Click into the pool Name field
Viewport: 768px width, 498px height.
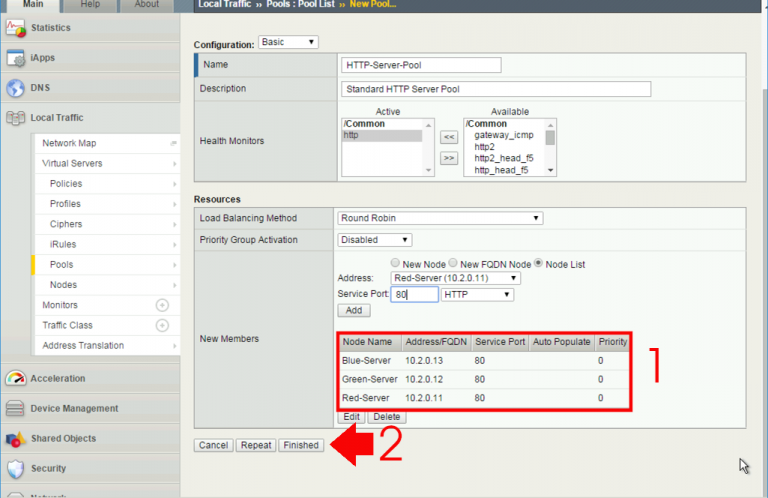pyautogui.click(x=421, y=65)
